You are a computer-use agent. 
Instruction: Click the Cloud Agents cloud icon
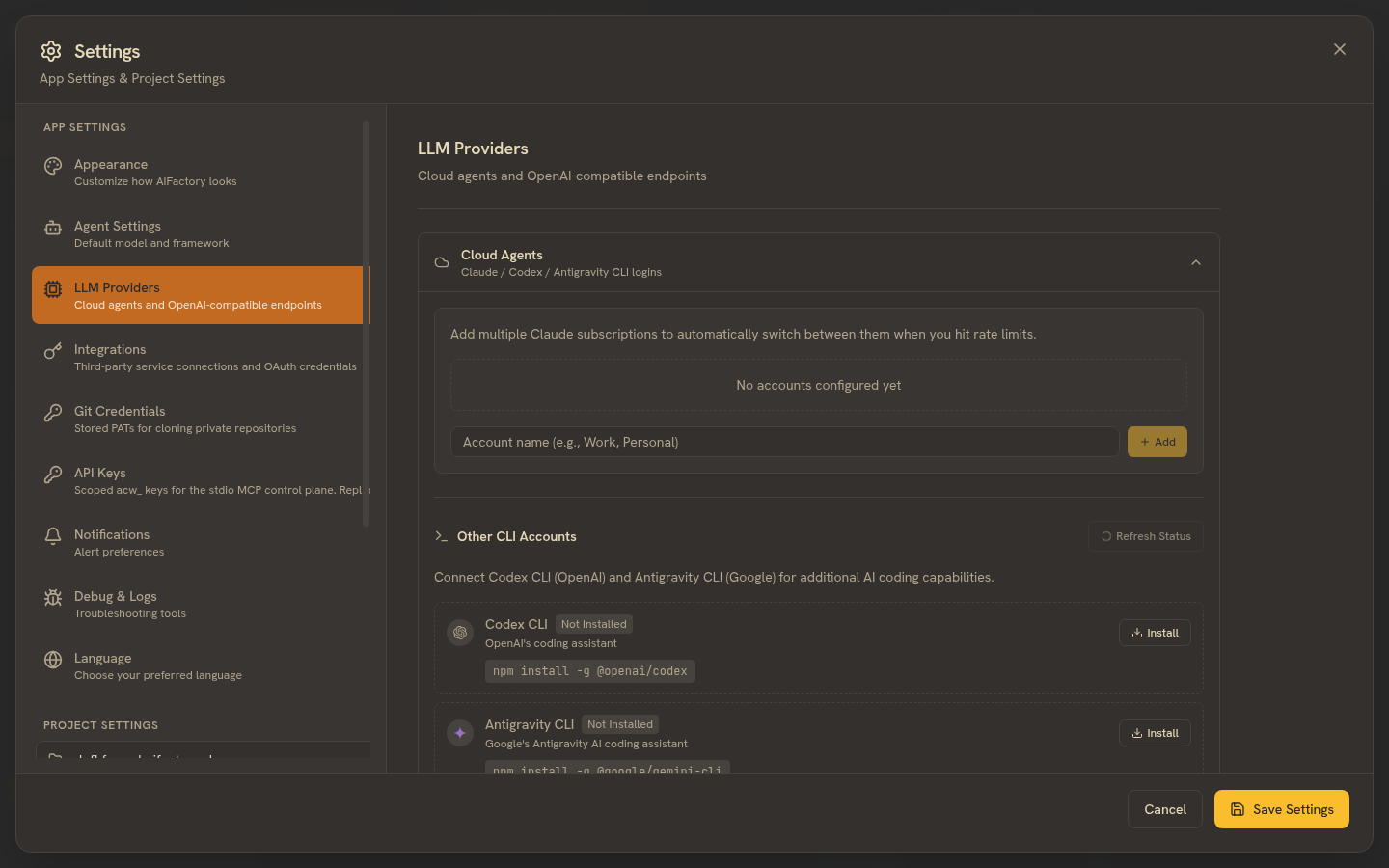click(442, 262)
